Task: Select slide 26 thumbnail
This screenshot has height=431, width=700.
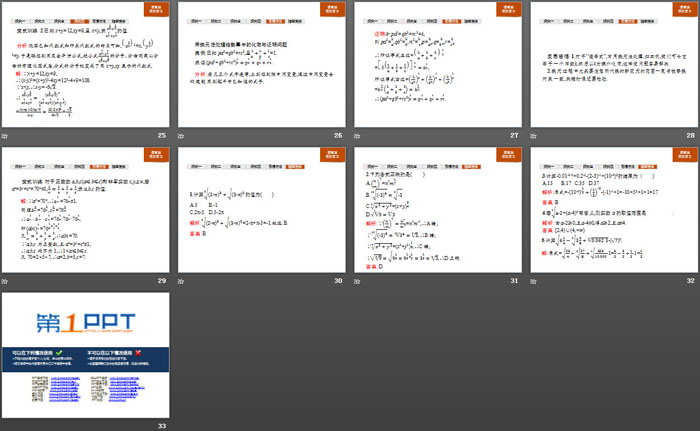Action: click(262, 64)
